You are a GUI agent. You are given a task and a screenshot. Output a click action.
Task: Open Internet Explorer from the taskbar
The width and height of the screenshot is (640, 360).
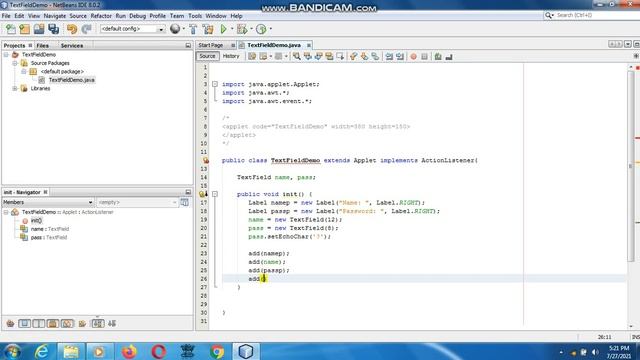point(42,351)
